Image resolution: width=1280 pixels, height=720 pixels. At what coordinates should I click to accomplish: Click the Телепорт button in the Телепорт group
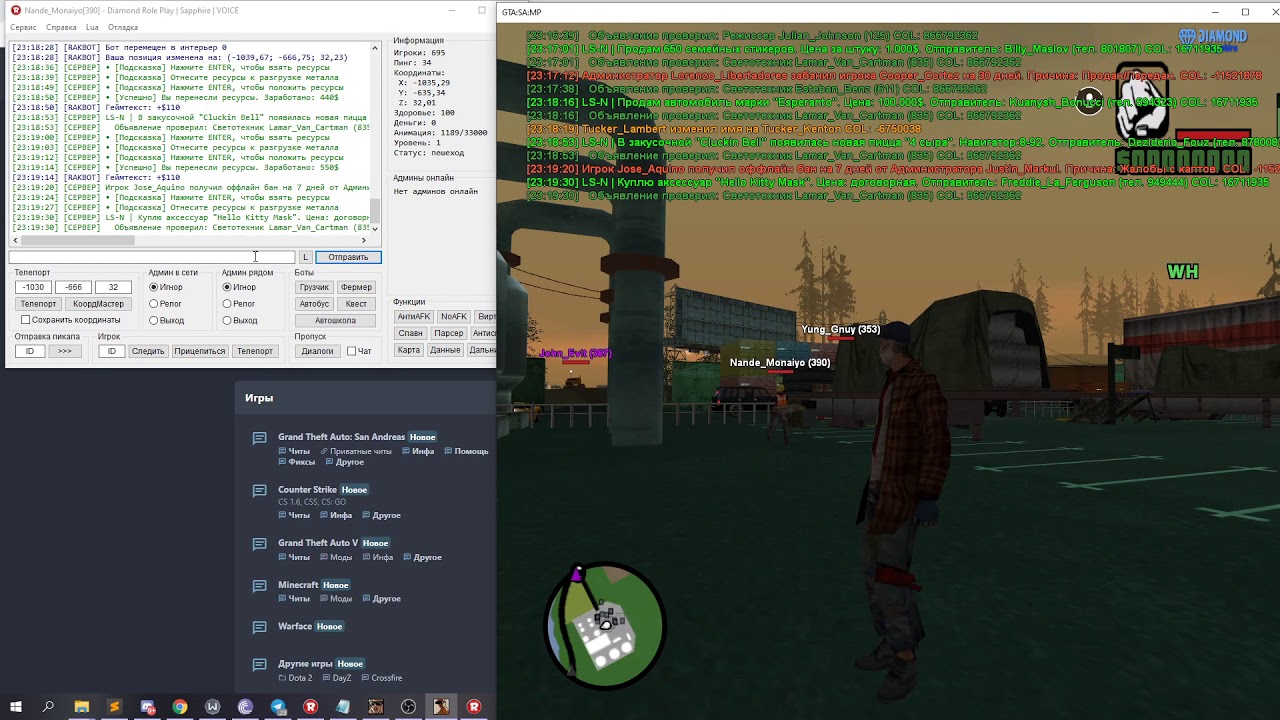tap(38, 304)
